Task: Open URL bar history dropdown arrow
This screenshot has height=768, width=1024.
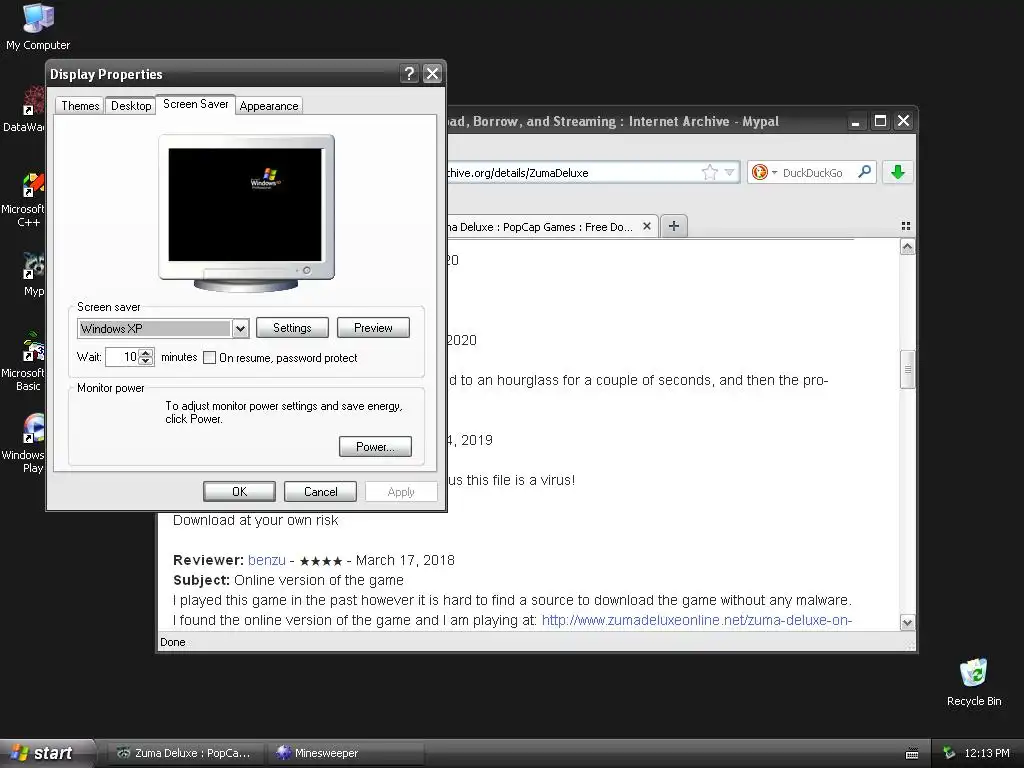Action: pyautogui.click(x=729, y=172)
